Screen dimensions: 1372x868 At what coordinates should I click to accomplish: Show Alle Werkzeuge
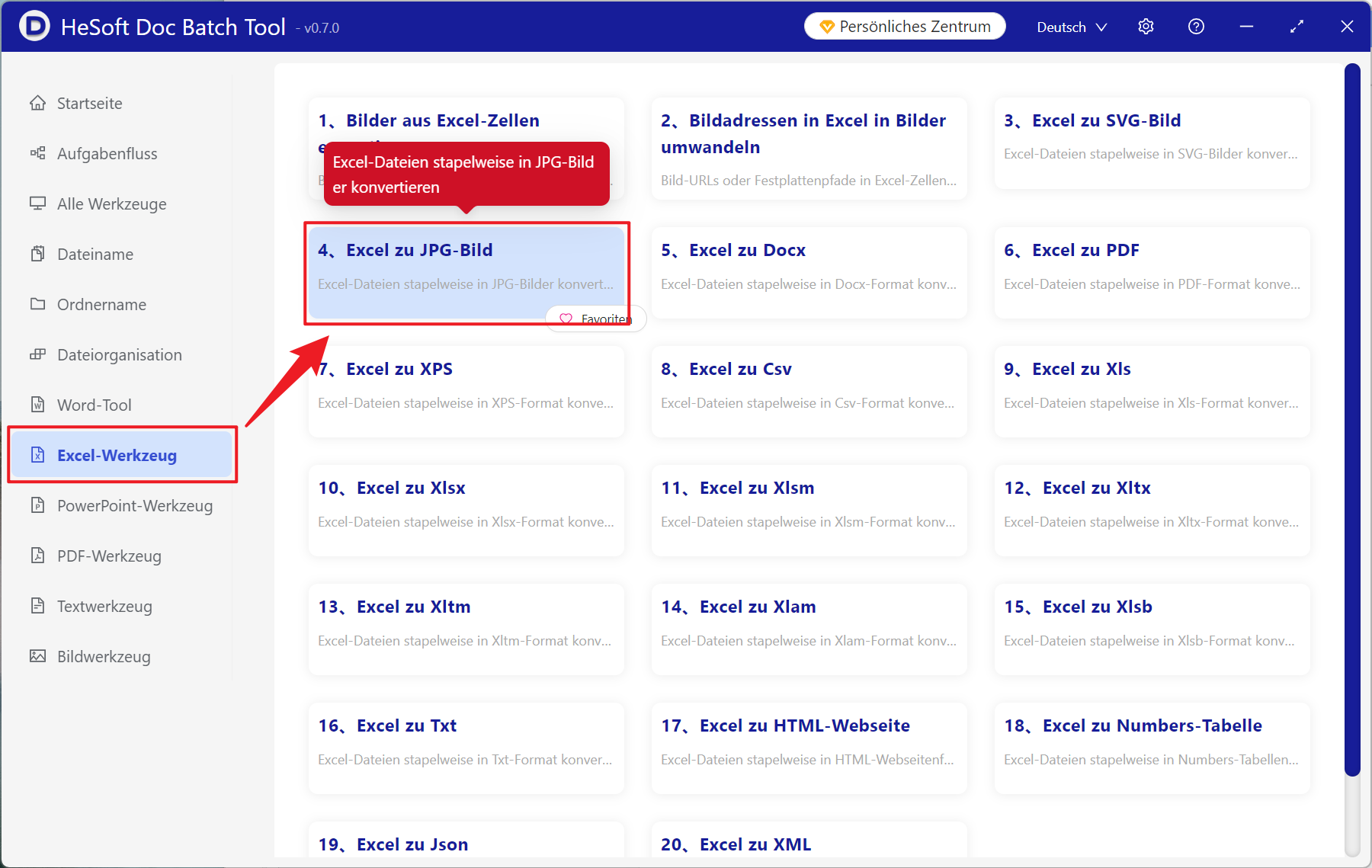(x=122, y=203)
